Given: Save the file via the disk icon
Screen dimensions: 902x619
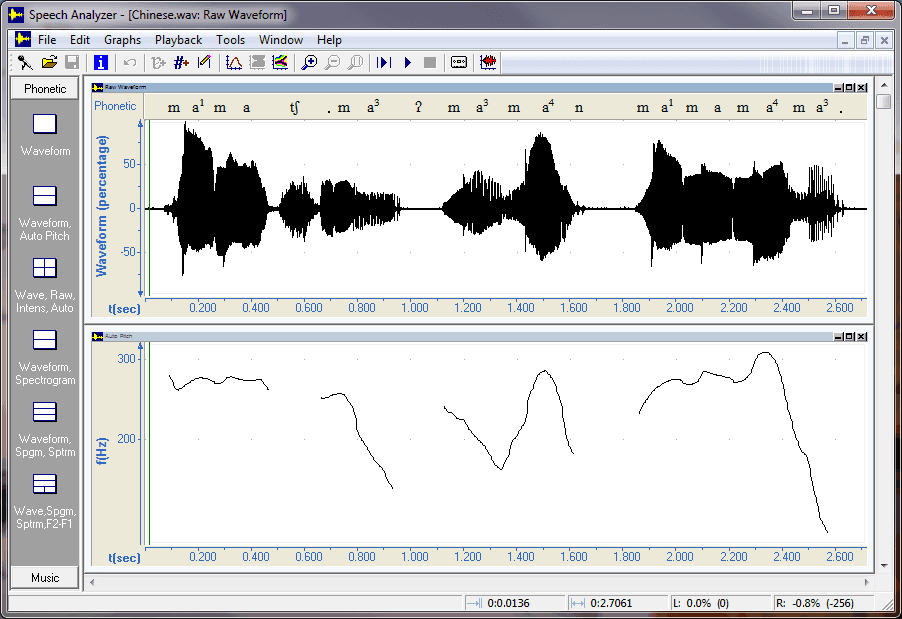Looking at the screenshot, I should pos(70,62).
